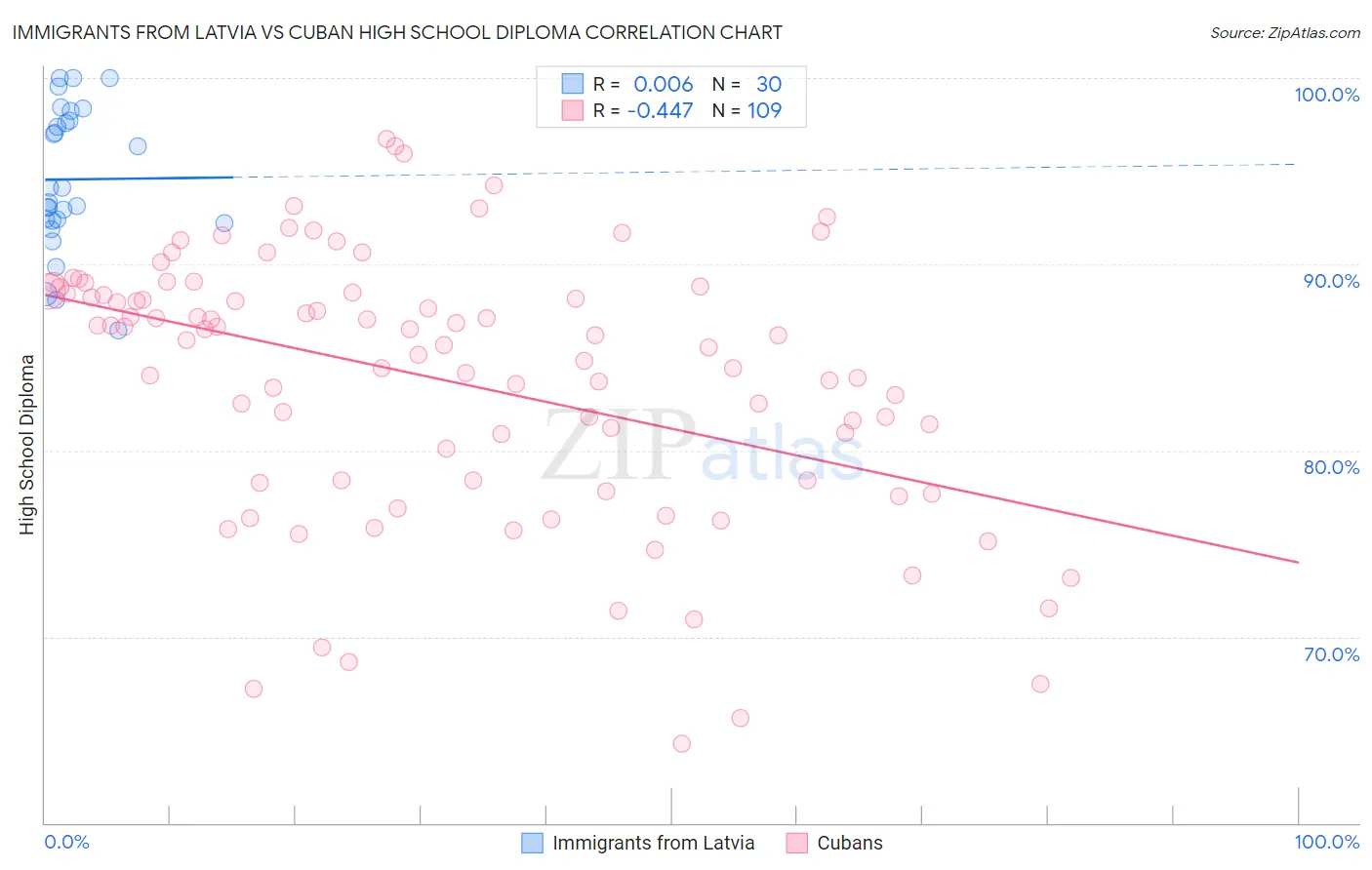Open the ZipAtlas.com source link
This screenshot has height=870, width=1372.
[1285, 32]
